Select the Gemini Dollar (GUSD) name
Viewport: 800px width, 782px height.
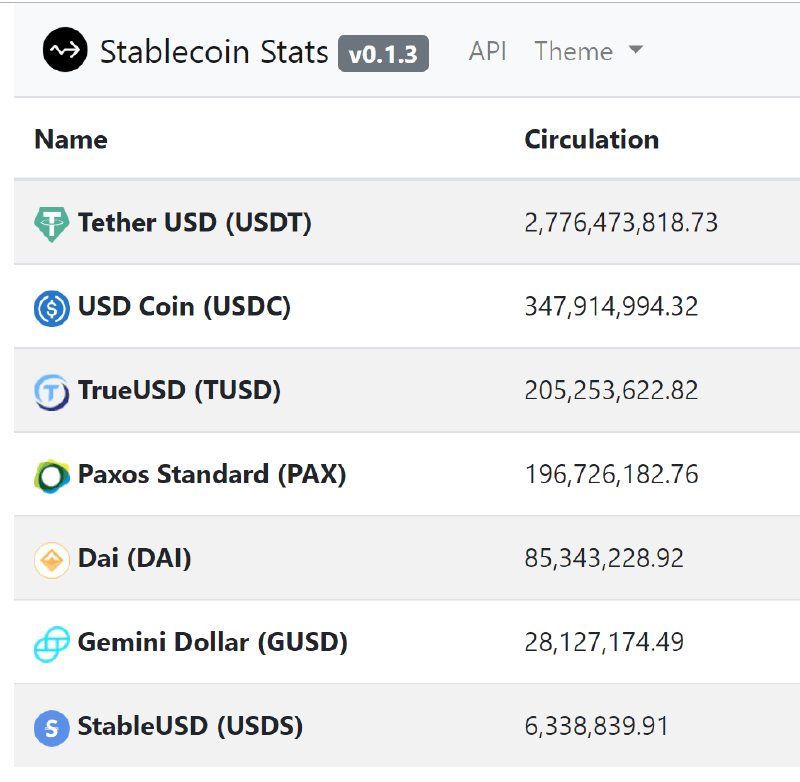(x=213, y=642)
